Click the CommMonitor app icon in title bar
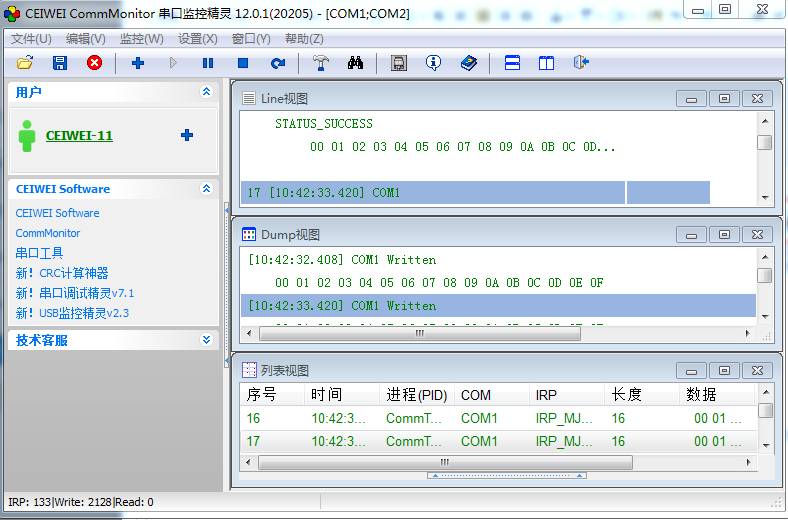 tap(12, 13)
